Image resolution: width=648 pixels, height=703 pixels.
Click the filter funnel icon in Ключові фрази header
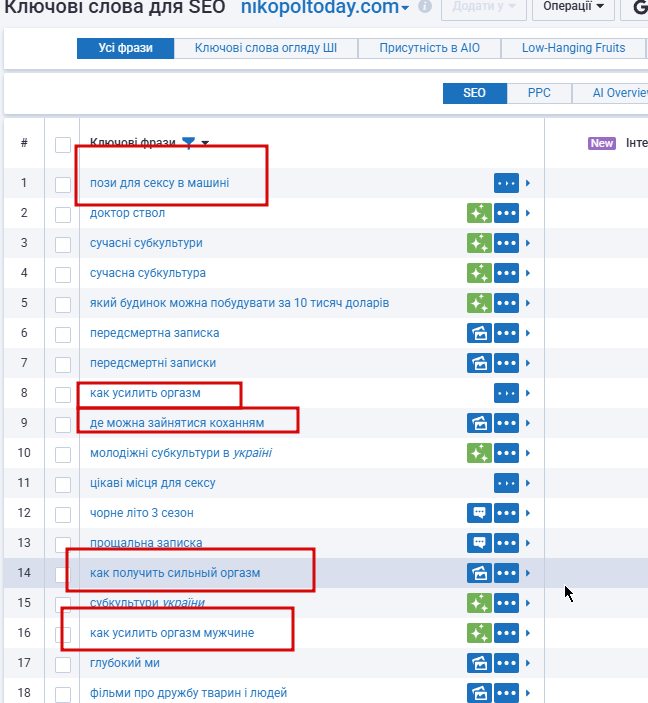(x=189, y=143)
